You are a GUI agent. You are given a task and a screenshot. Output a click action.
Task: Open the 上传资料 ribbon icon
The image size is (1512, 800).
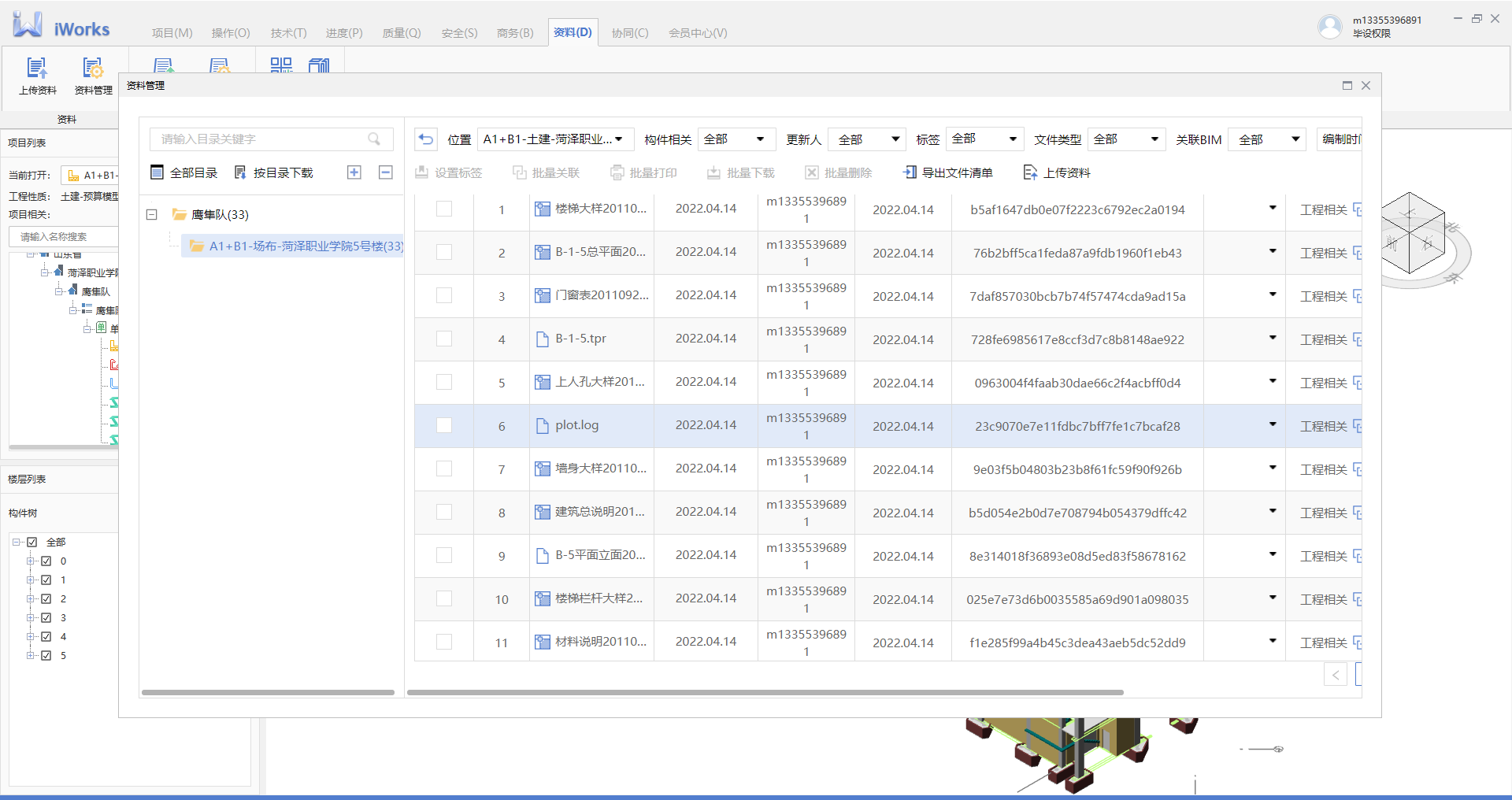[37, 76]
